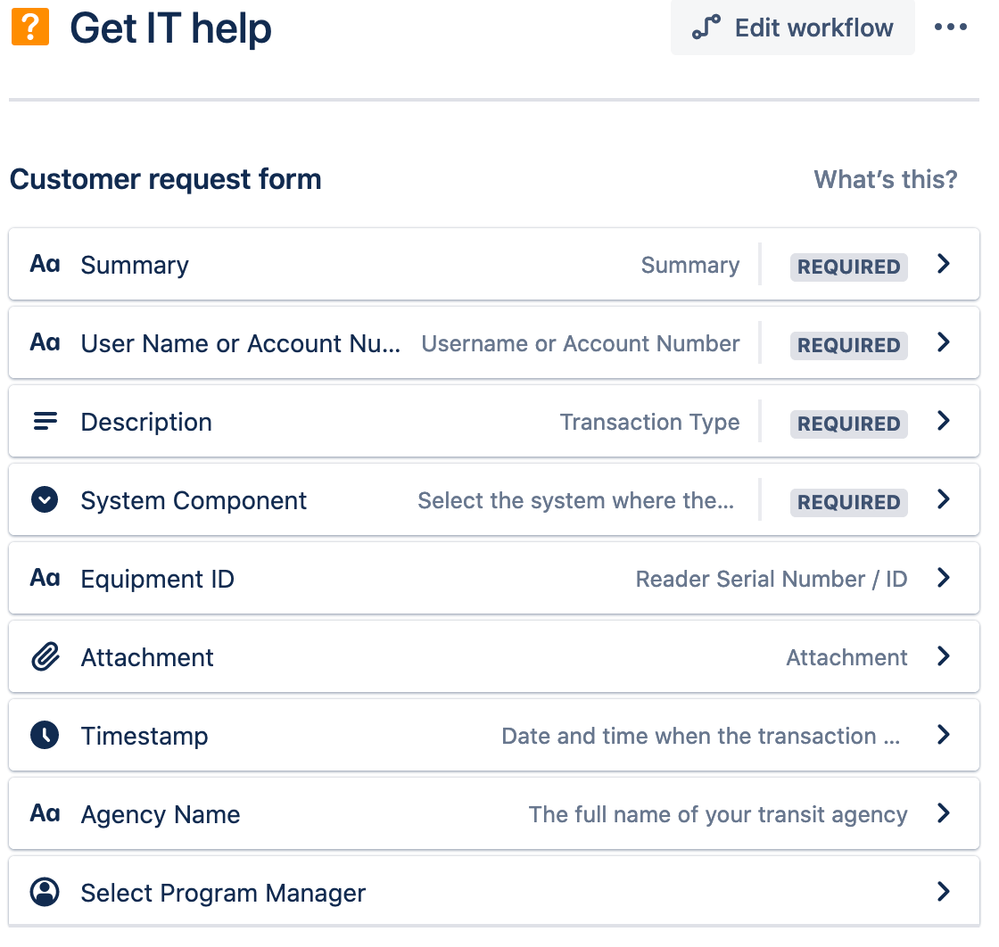Expand the Select Program Manager chevron

[944, 892]
